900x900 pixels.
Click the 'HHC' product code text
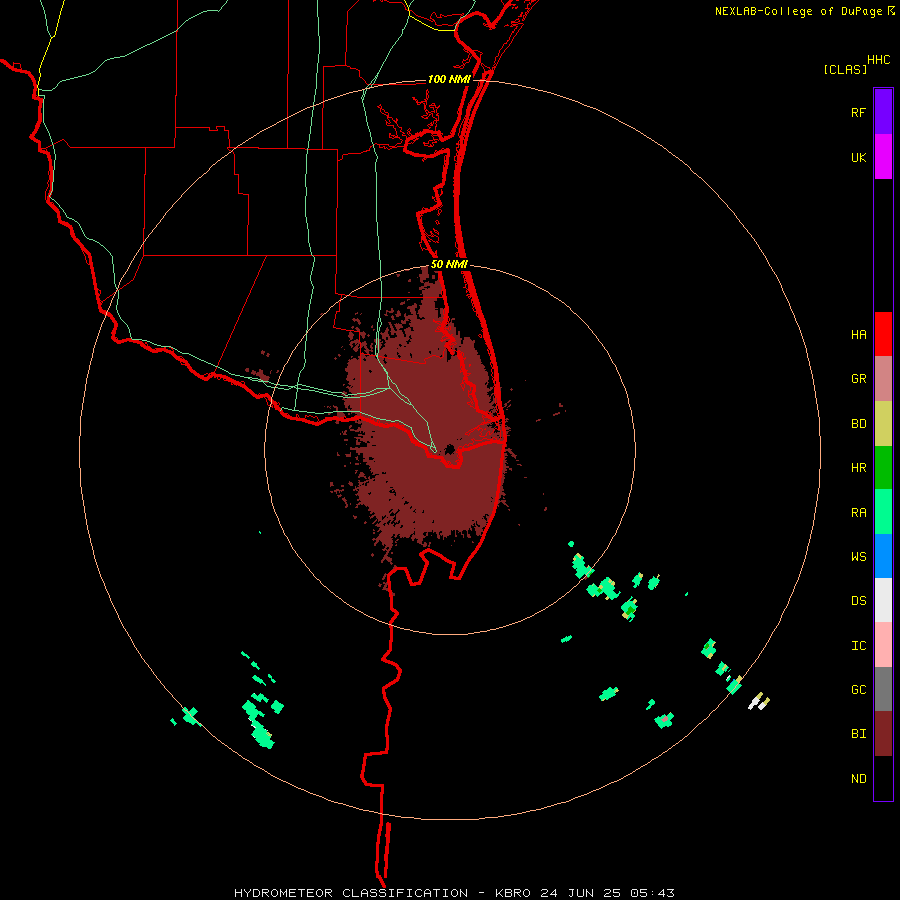click(879, 60)
